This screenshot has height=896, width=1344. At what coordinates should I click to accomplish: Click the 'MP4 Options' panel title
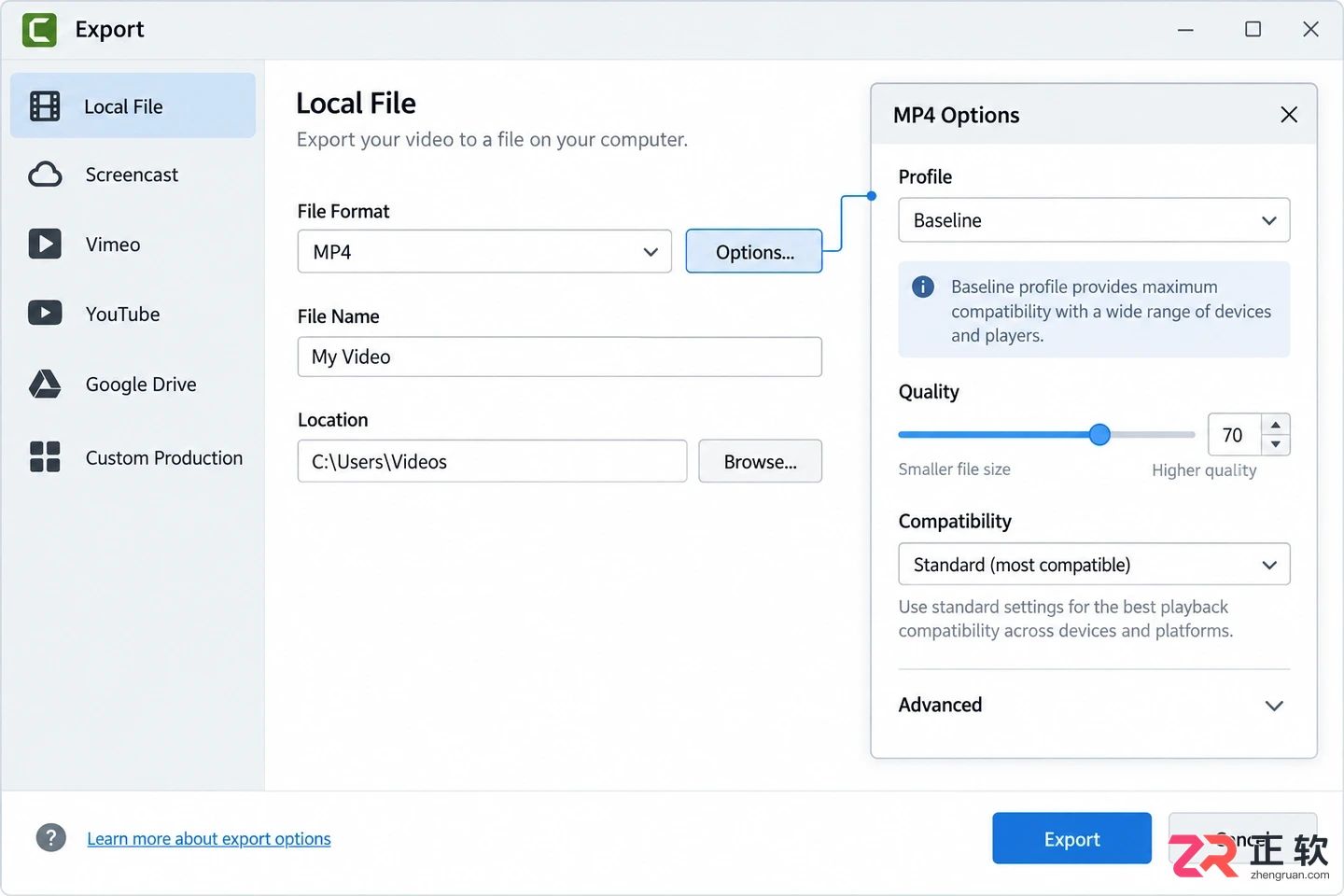tap(956, 115)
